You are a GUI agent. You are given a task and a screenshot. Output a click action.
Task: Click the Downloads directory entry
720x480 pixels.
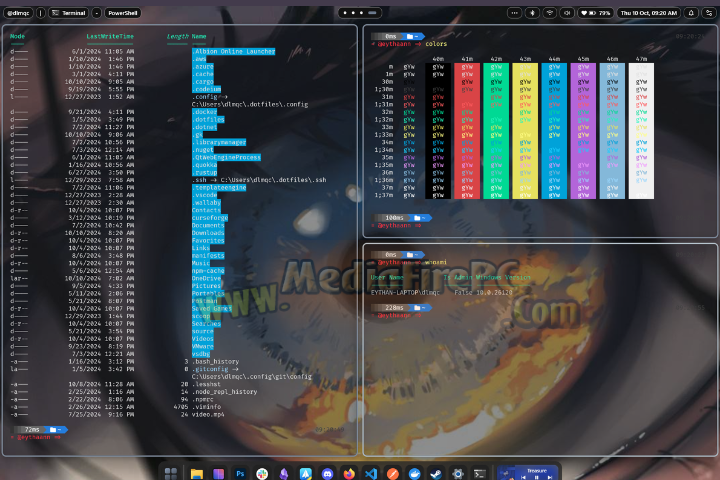tap(208, 233)
